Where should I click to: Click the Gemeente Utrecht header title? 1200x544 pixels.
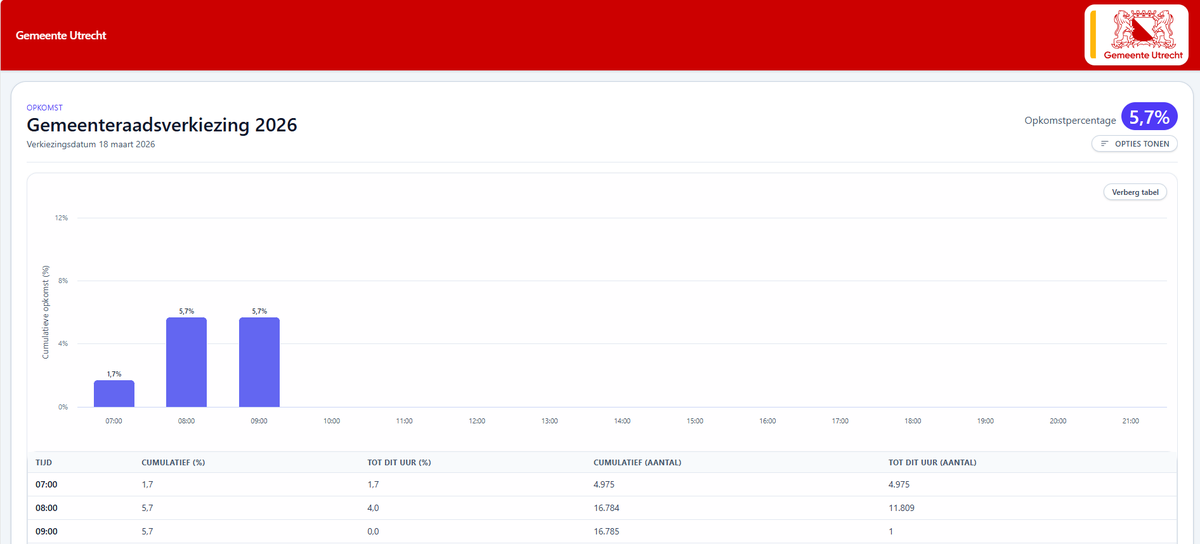point(61,35)
